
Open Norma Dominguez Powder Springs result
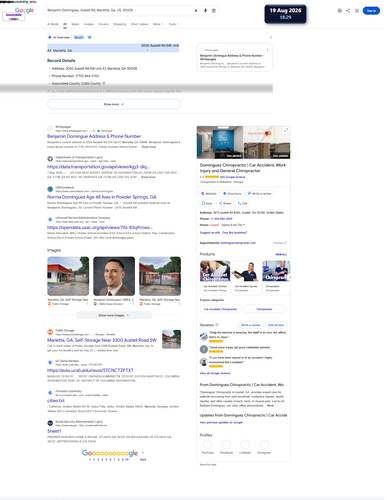pyautogui.click(x=102, y=197)
